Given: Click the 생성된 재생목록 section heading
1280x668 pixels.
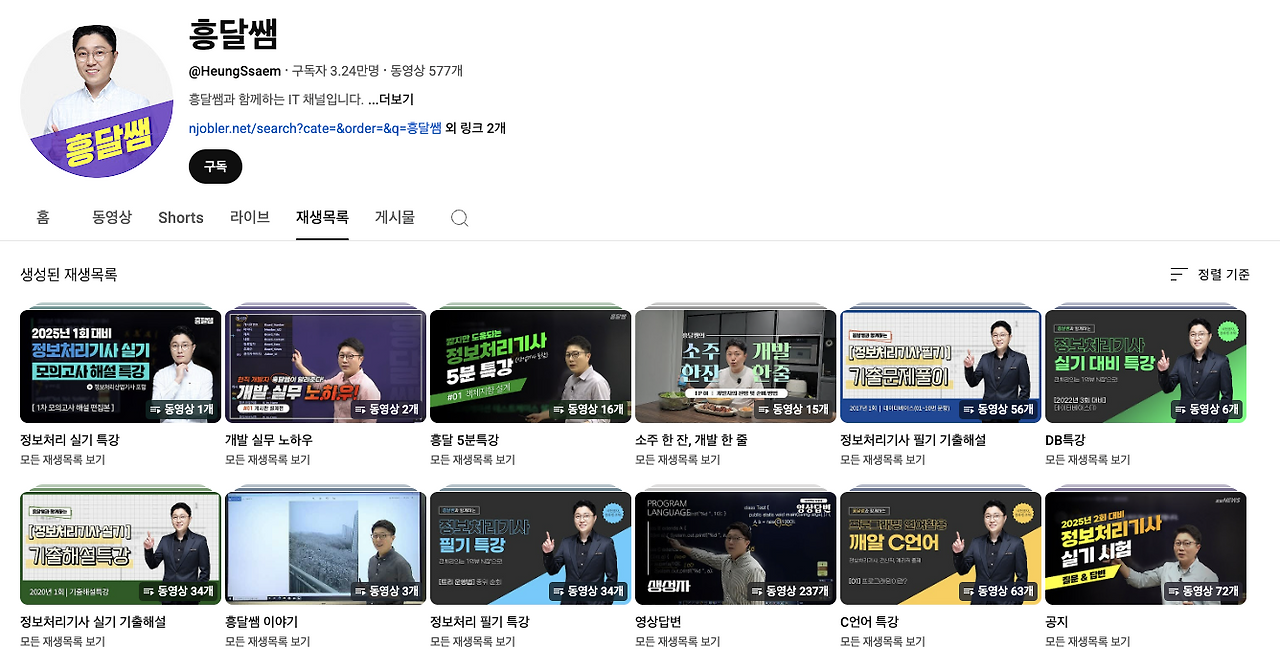Looking at the screenshot, I should 69,274.
